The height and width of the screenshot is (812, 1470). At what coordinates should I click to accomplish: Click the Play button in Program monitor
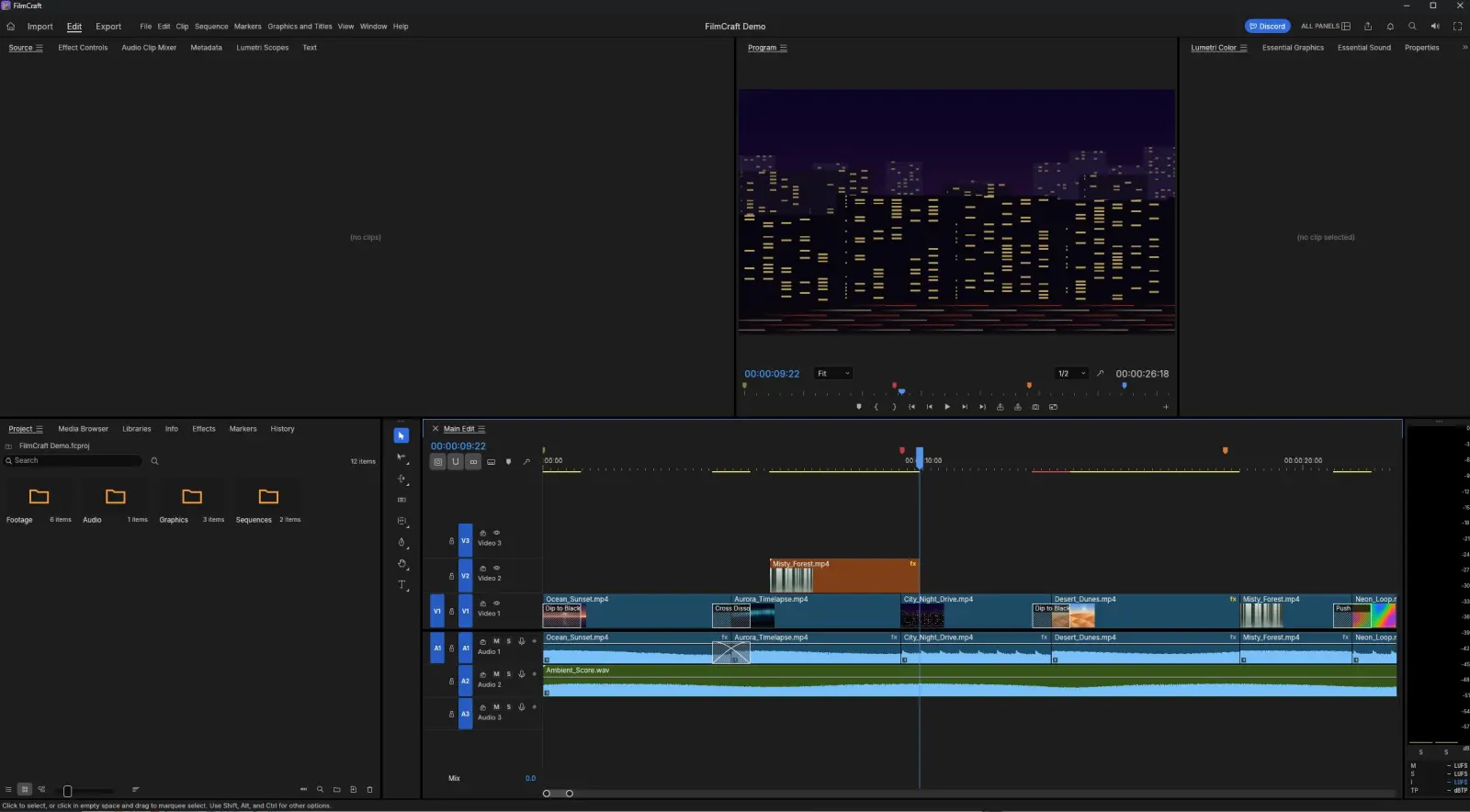(947, 407)
